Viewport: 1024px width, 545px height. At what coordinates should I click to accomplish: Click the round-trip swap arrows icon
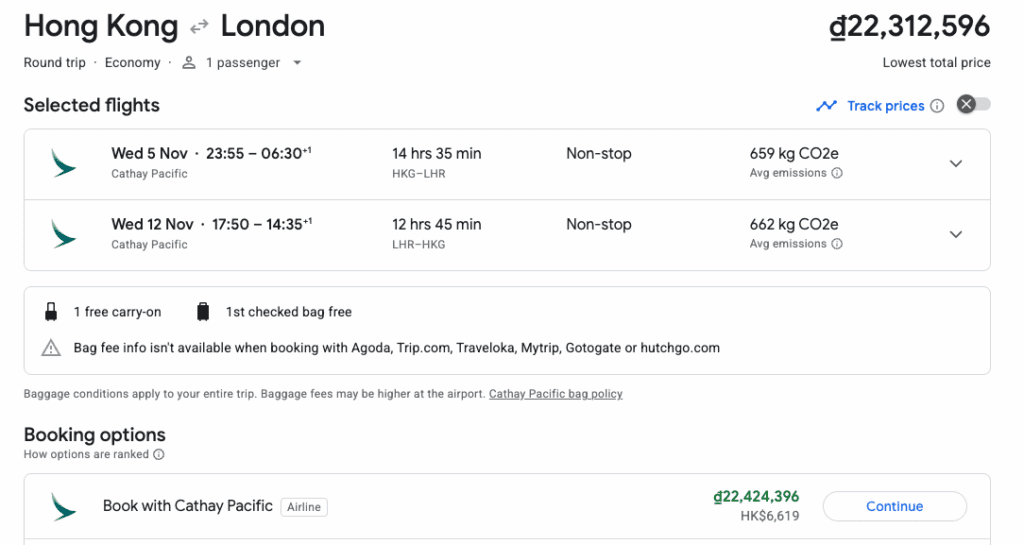pos(199,27)
